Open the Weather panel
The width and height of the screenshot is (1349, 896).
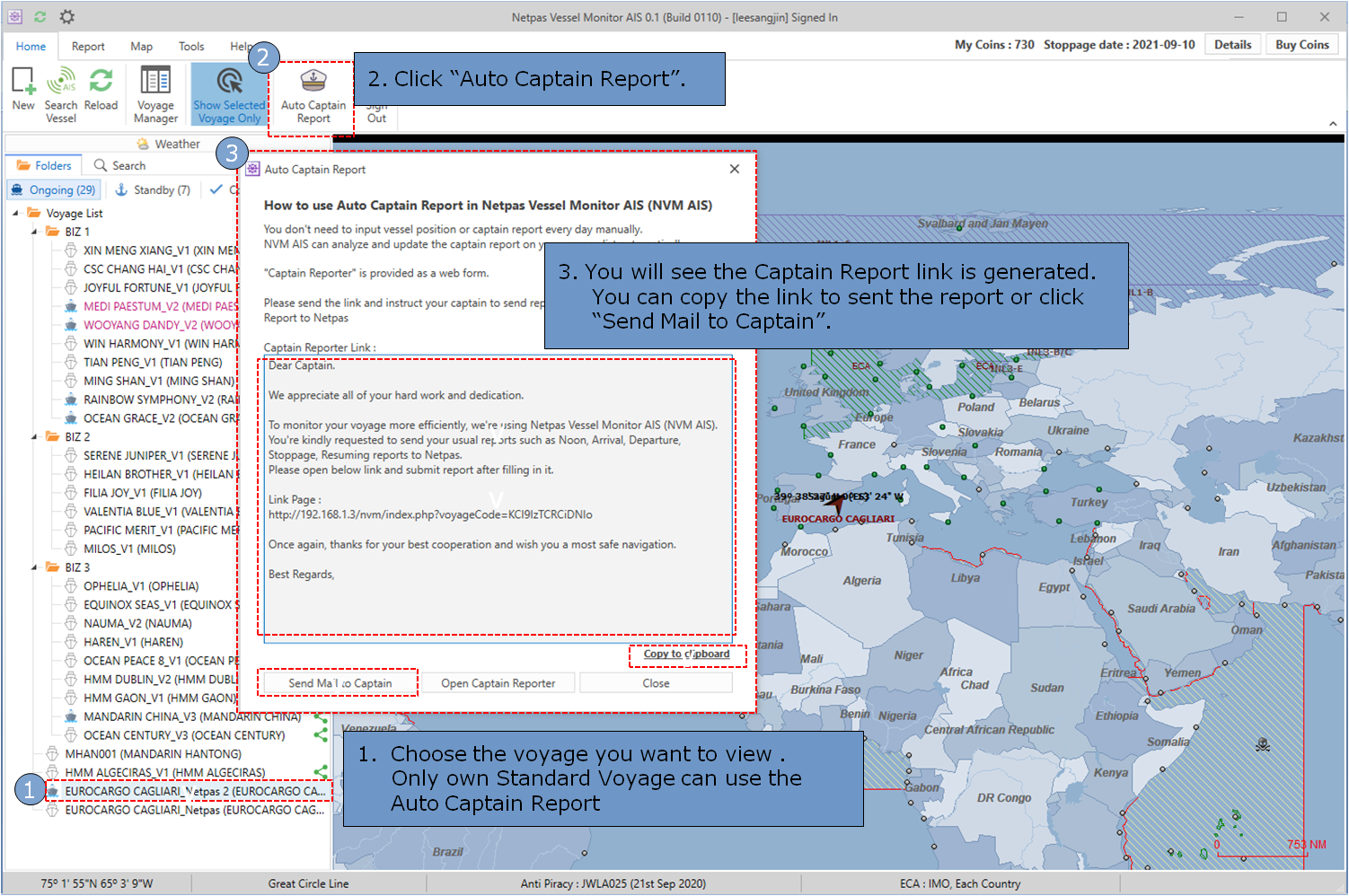tap(168, 144)
